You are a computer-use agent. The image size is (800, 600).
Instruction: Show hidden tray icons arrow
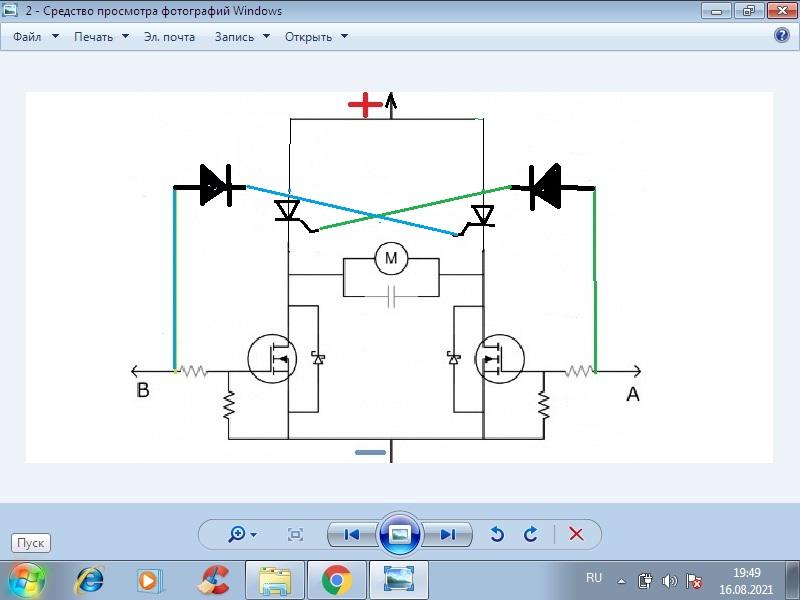(621, 581)
